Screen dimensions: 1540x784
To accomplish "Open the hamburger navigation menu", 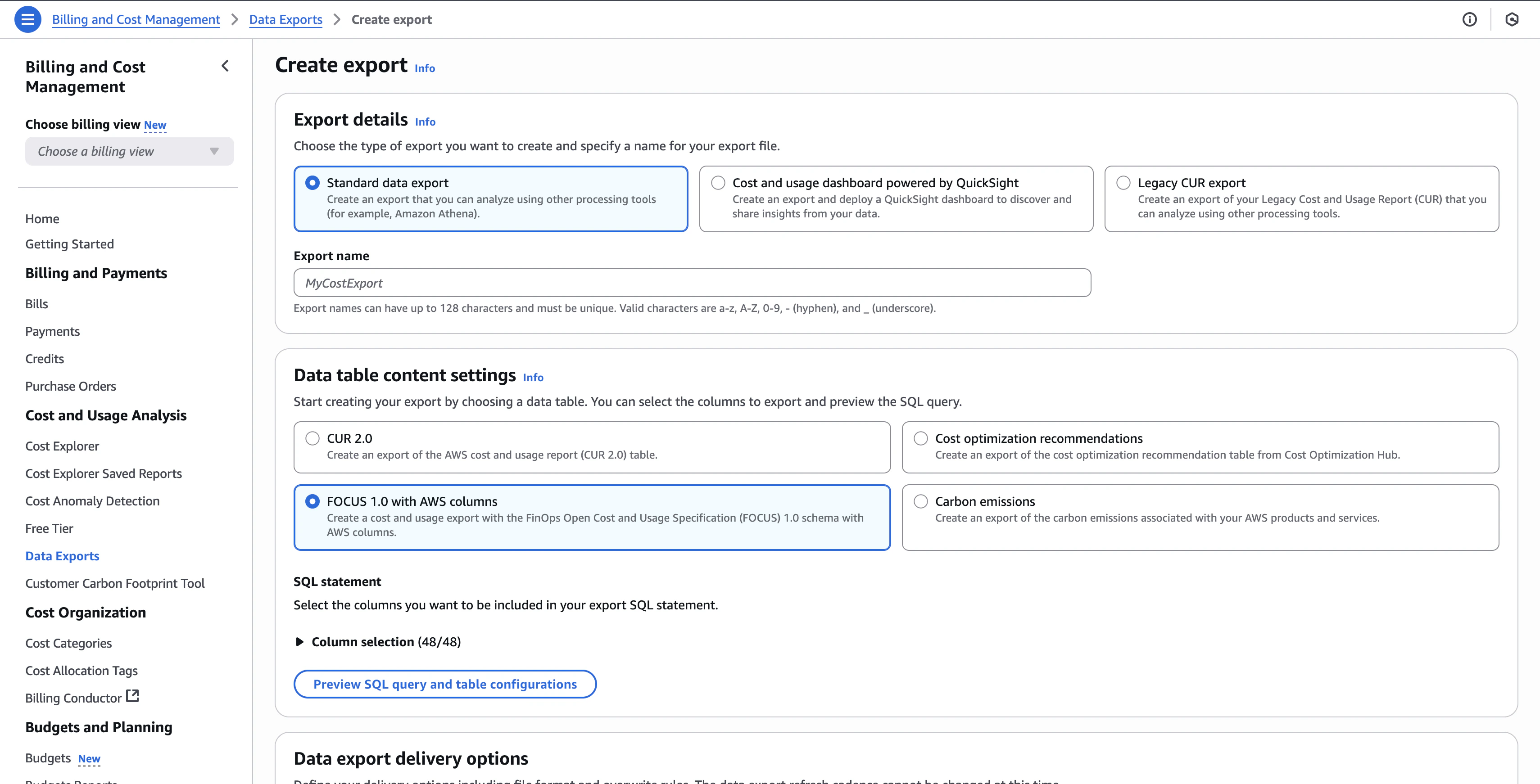I will click(x=27, y=18).
